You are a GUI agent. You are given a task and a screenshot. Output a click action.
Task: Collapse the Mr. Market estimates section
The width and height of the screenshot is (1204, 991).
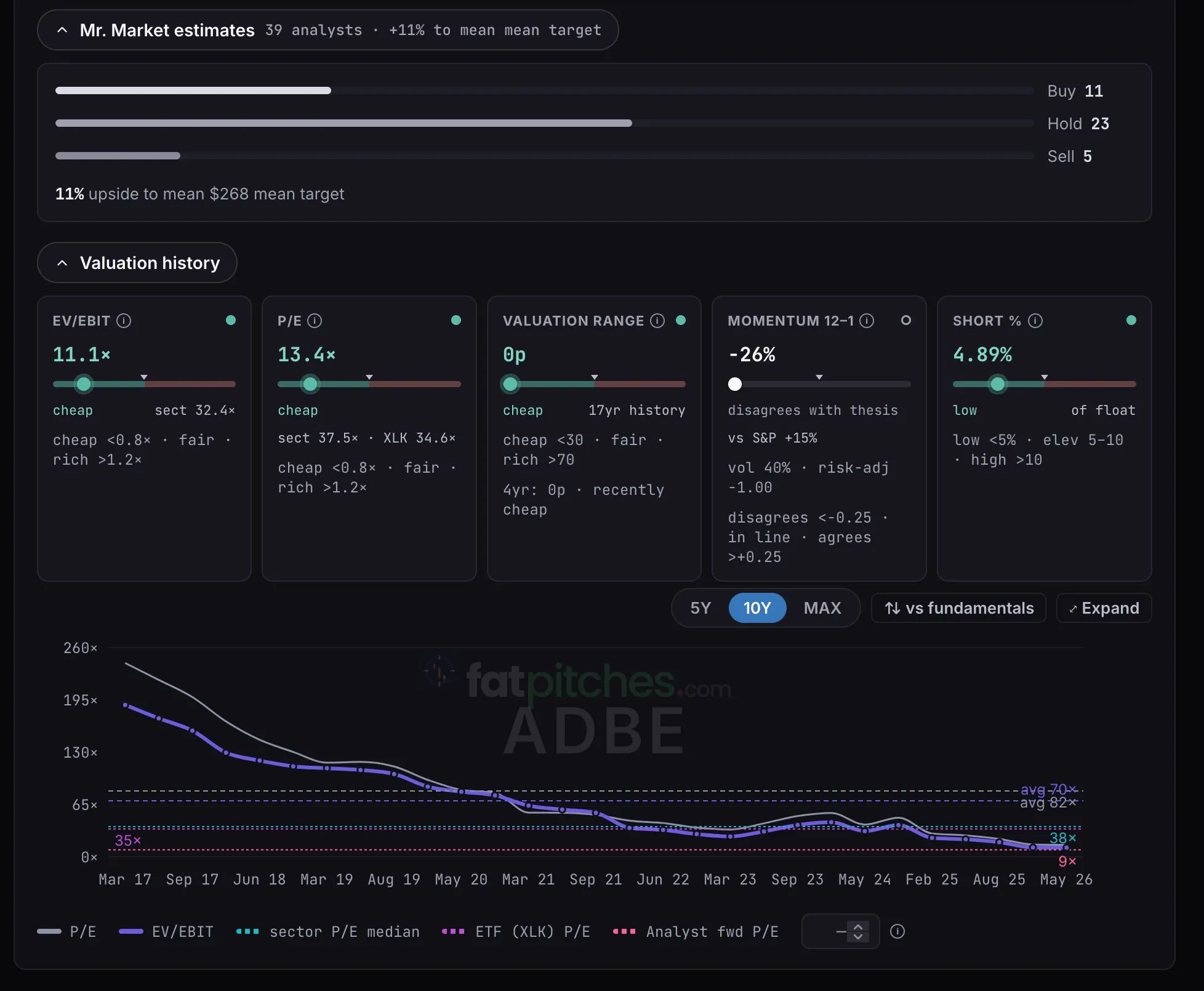coord(327,30)
